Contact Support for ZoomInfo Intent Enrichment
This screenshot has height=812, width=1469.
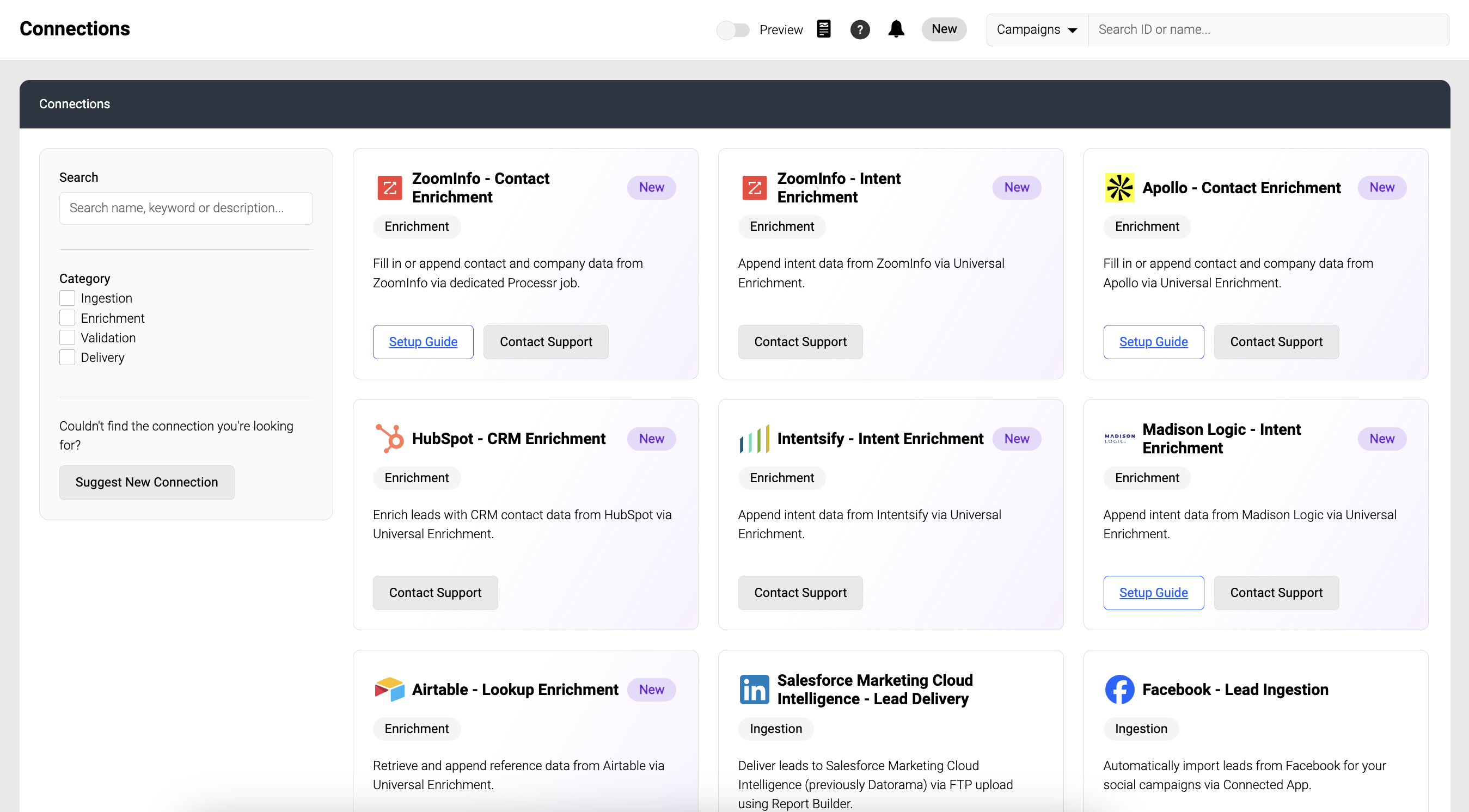click(x=800, y=342)
